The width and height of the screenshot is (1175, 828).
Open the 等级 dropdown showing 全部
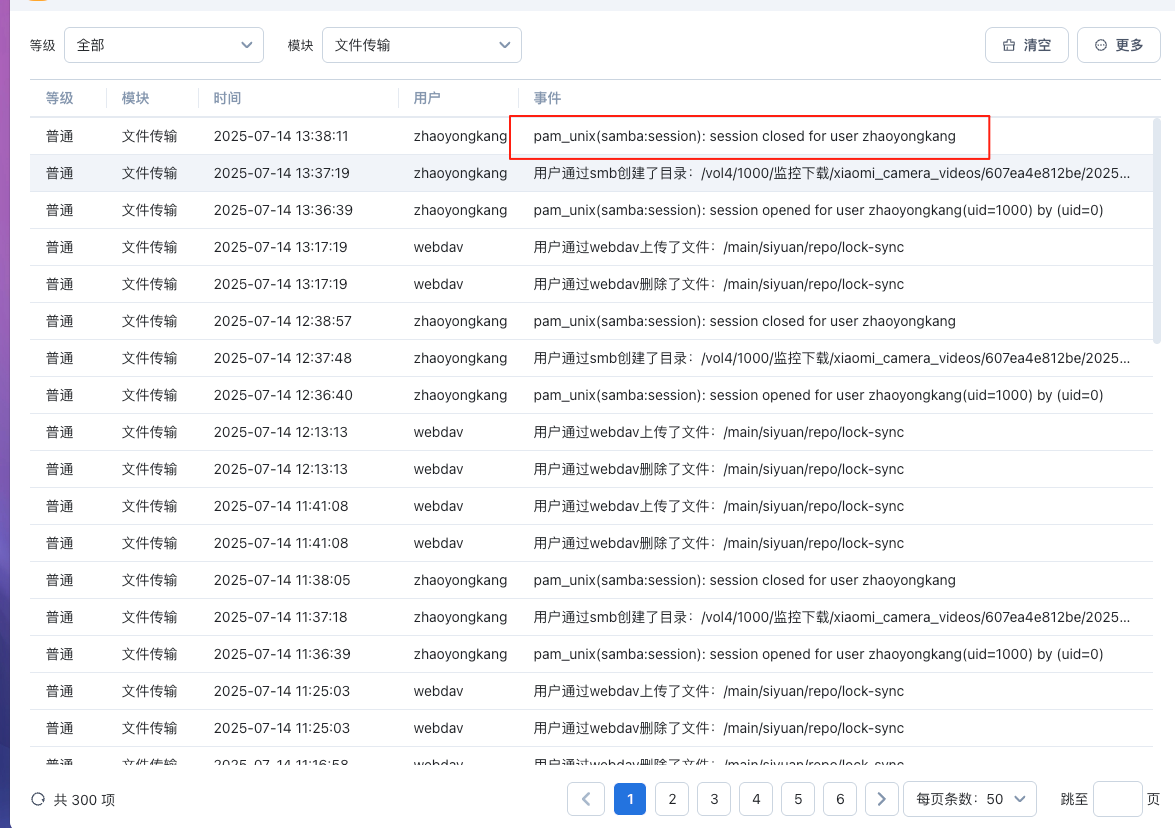point(164,45)
